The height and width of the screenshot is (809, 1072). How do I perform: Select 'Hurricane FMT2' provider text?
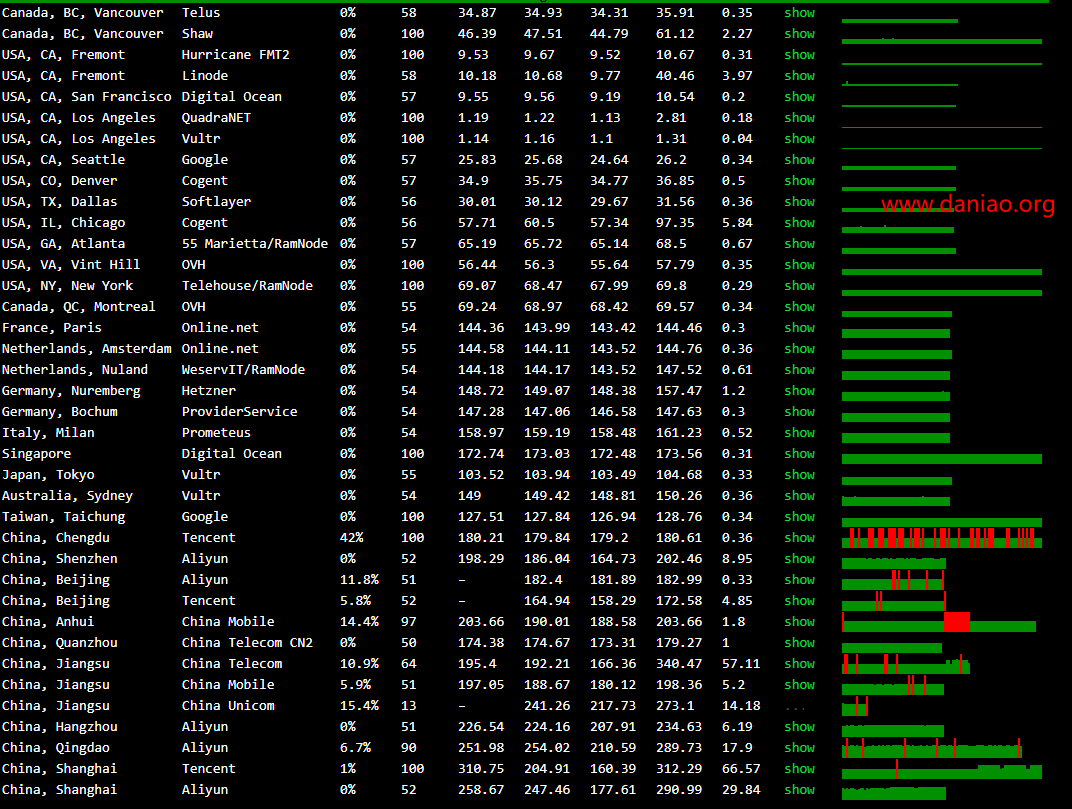point(235,55)
